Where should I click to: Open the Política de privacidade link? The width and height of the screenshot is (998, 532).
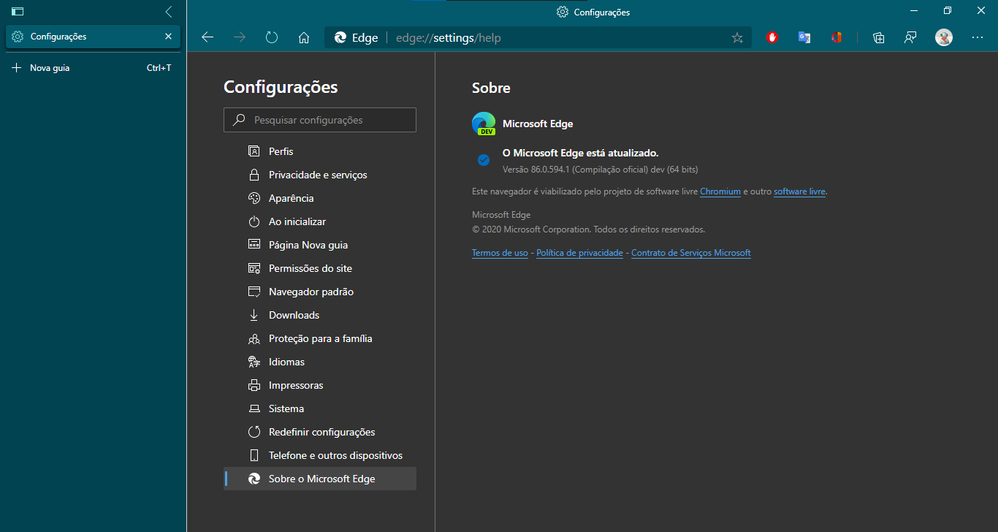(579, 253)
